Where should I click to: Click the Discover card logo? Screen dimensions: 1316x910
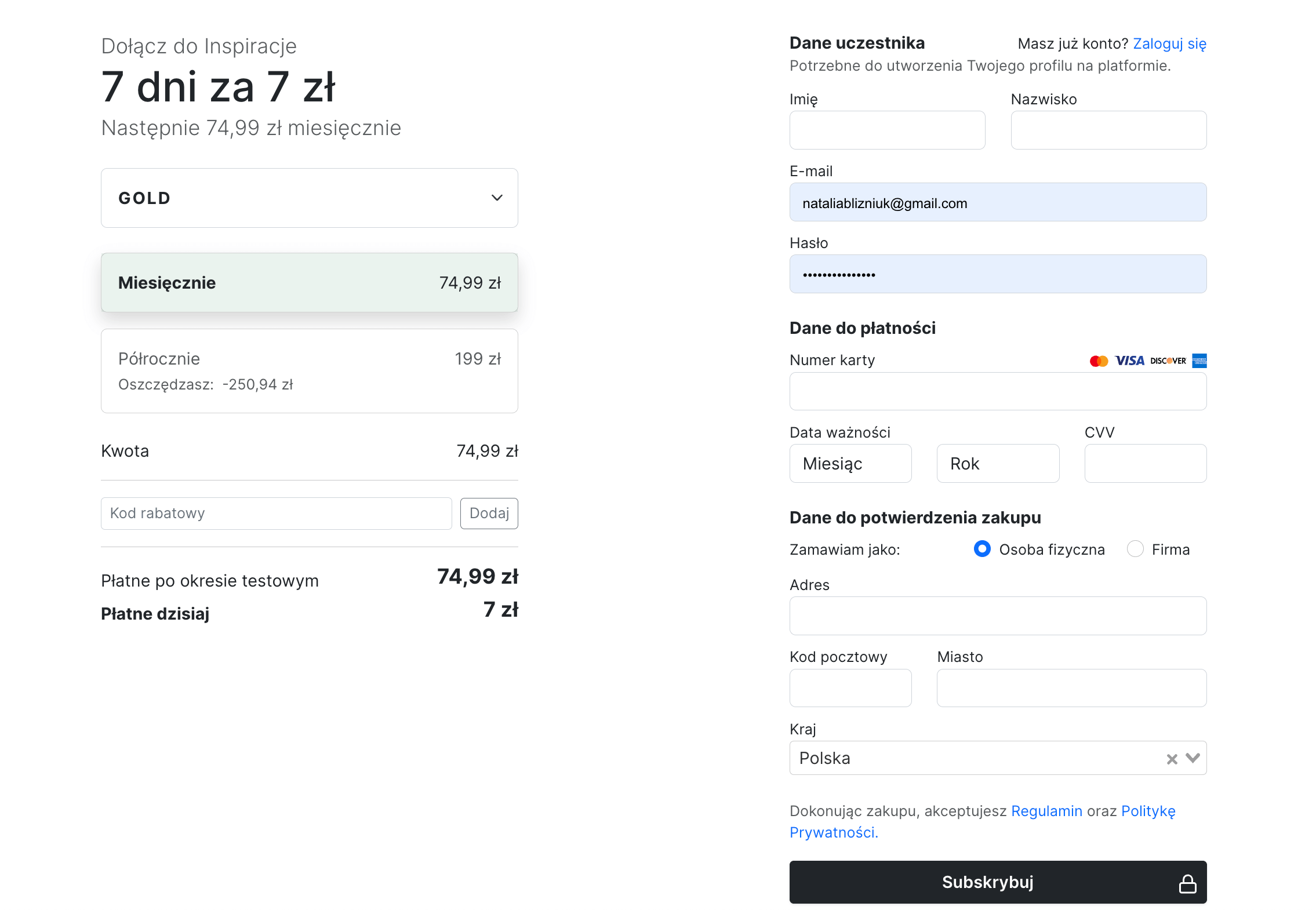click(1168, 361)
